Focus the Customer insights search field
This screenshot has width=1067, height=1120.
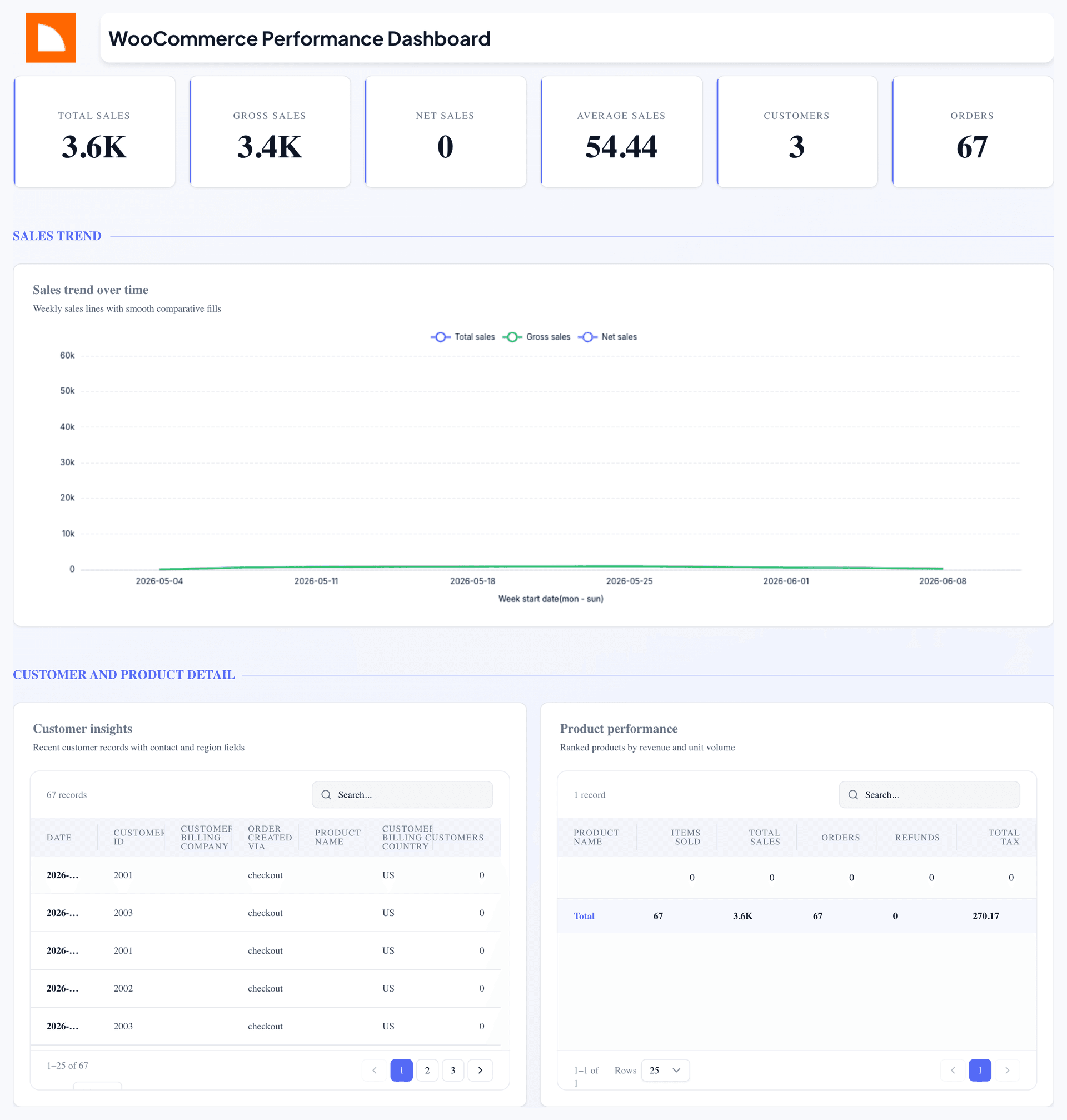click(x=403, y=795)
